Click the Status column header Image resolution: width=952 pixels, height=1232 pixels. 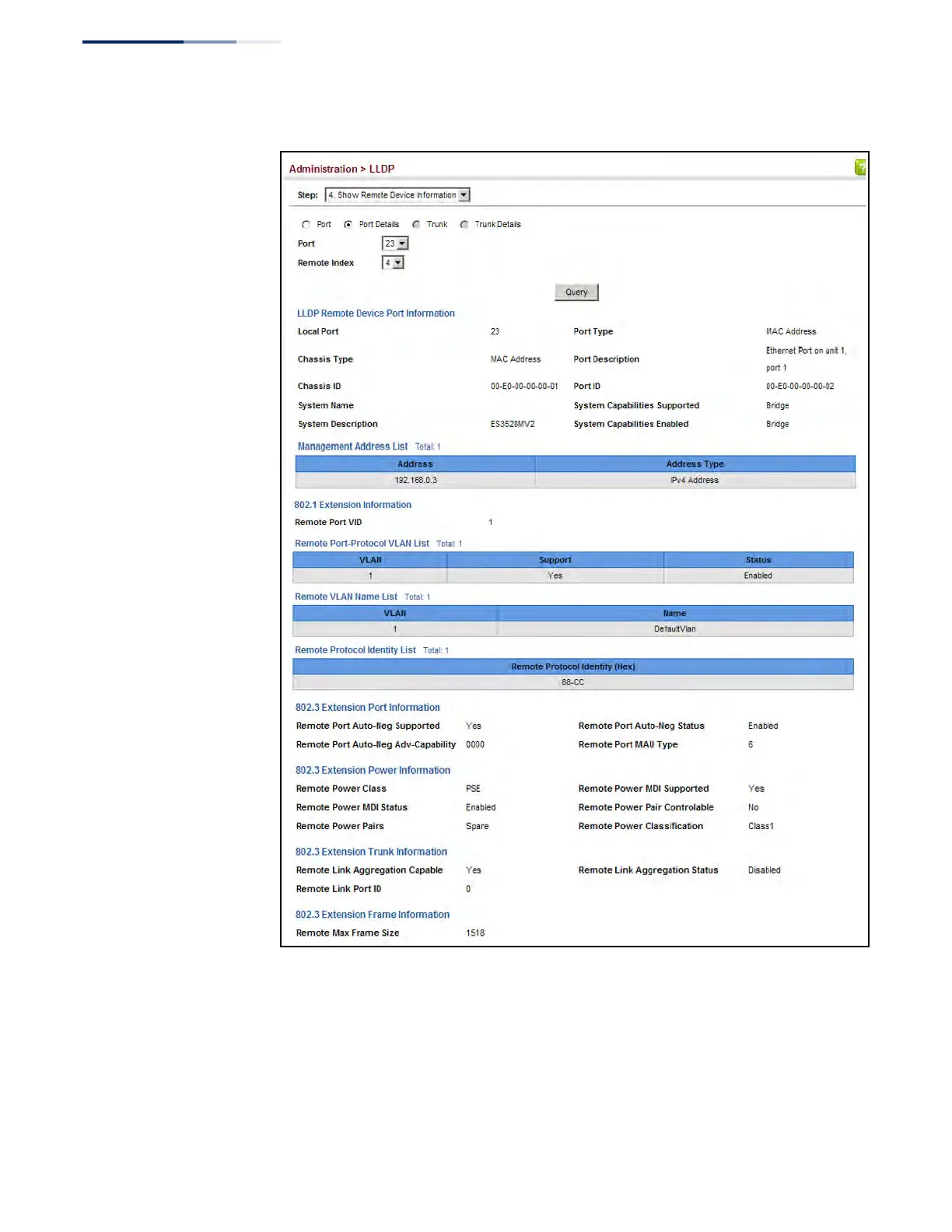coord(758,560)
